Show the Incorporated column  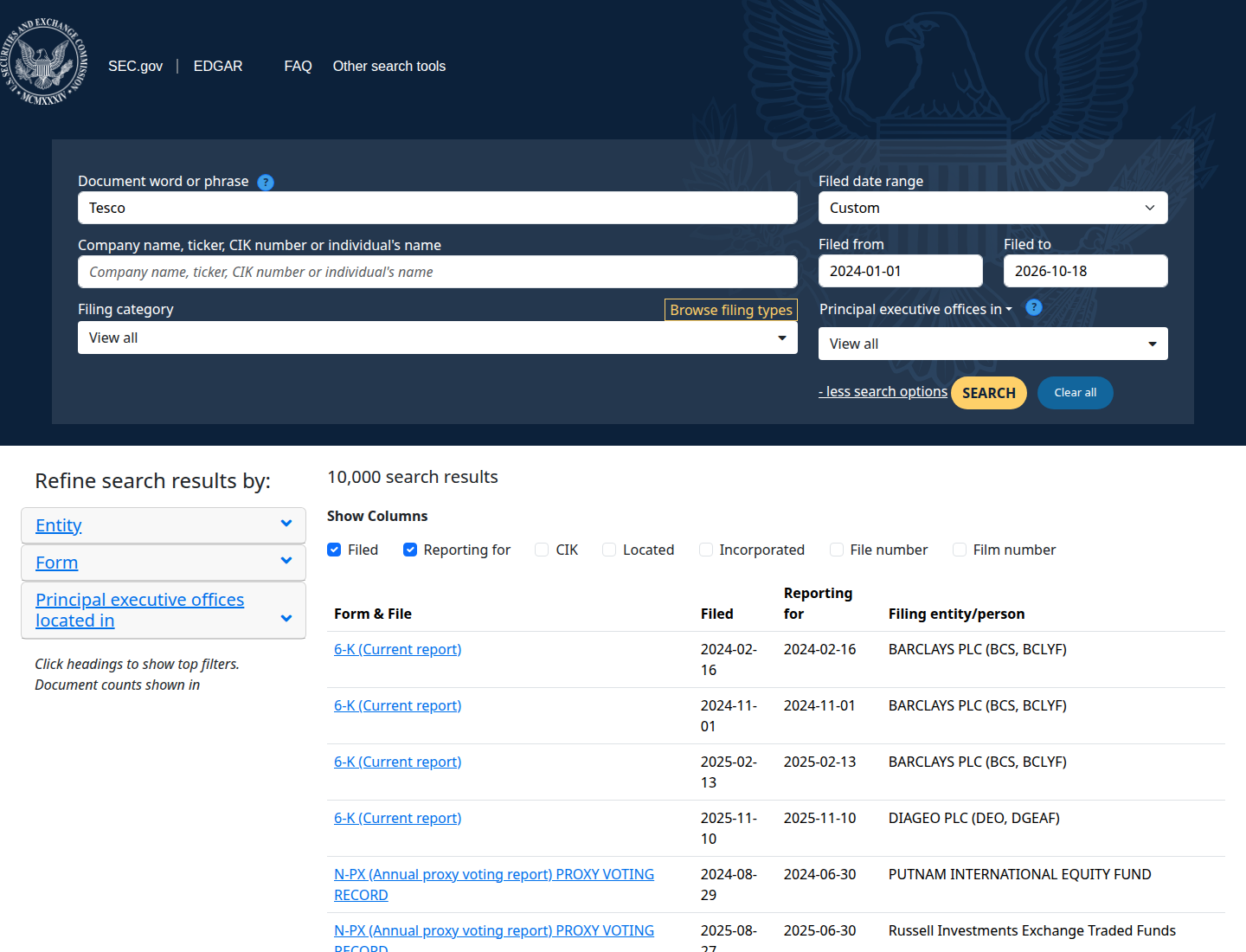coord(706,550)
